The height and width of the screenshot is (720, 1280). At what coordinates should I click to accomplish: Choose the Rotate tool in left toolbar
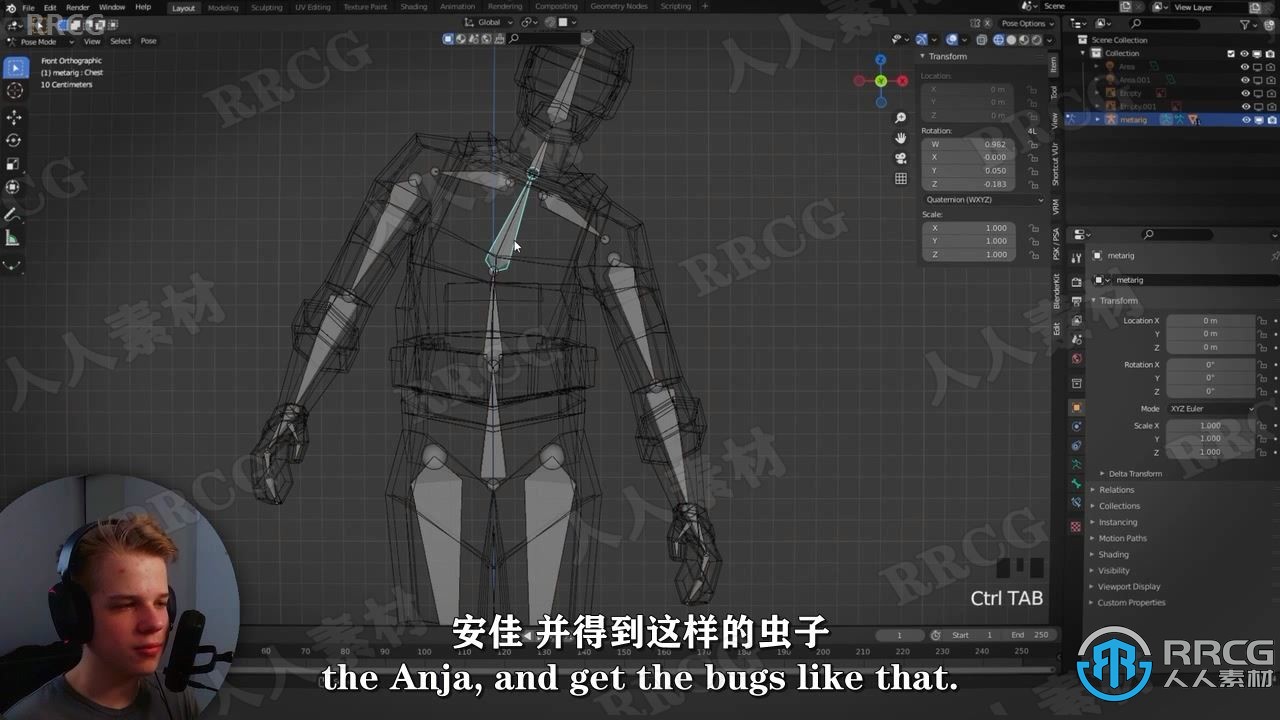coord(15,141)
